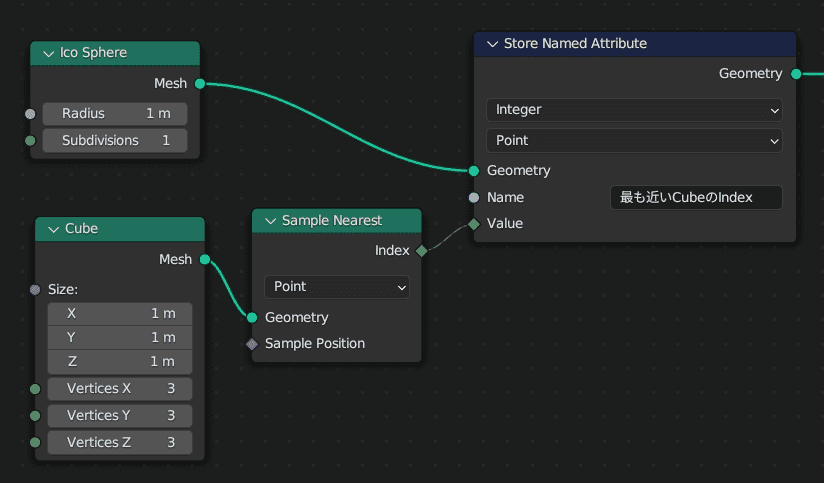The width and height of the screenshot is (824, 483).
Task: Click Sample Nearest Geometry input socket
Action: [252, 317]
